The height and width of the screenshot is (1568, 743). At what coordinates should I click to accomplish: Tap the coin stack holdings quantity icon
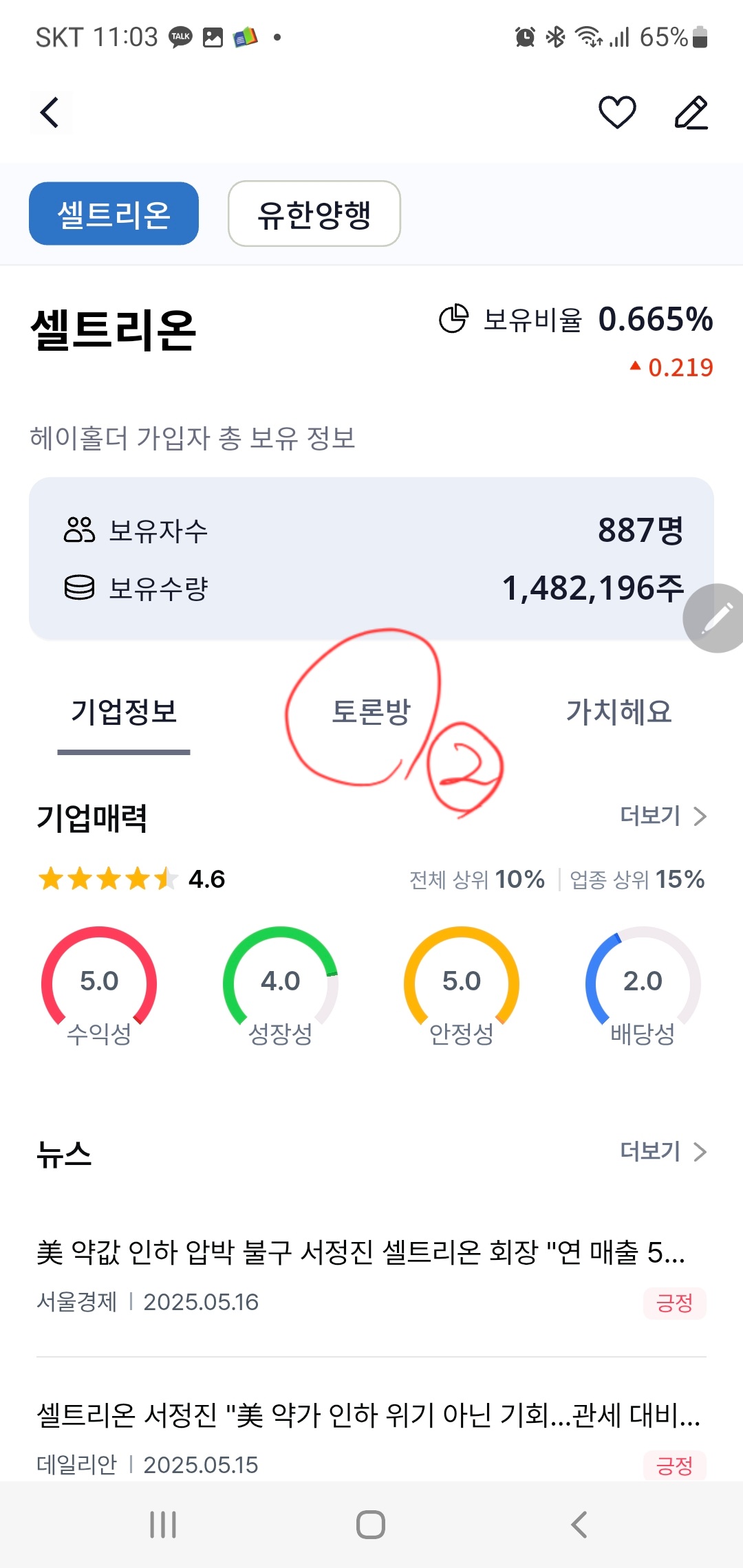[x=79, y=588]
